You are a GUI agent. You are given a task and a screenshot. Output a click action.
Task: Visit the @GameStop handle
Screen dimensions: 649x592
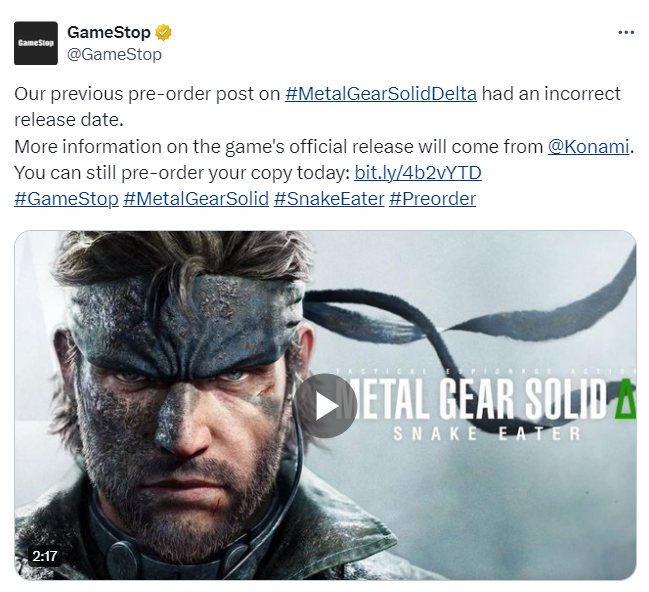pos(114,54)
